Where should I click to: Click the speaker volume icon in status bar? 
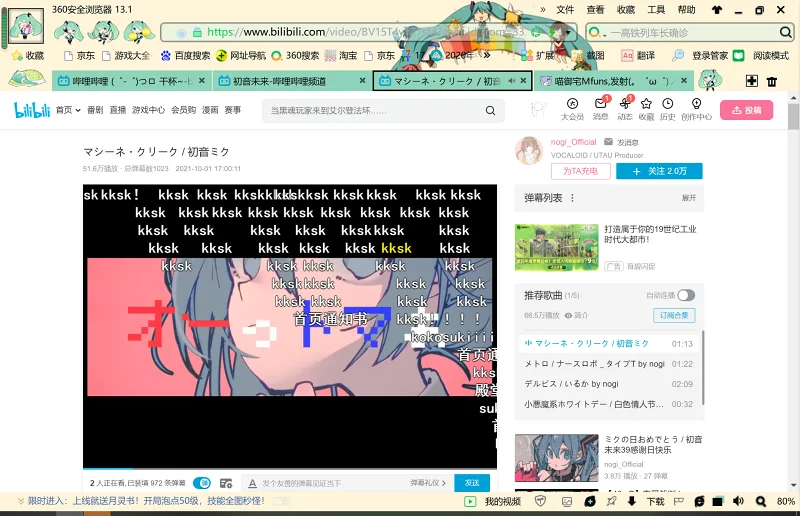coord(738,502)
